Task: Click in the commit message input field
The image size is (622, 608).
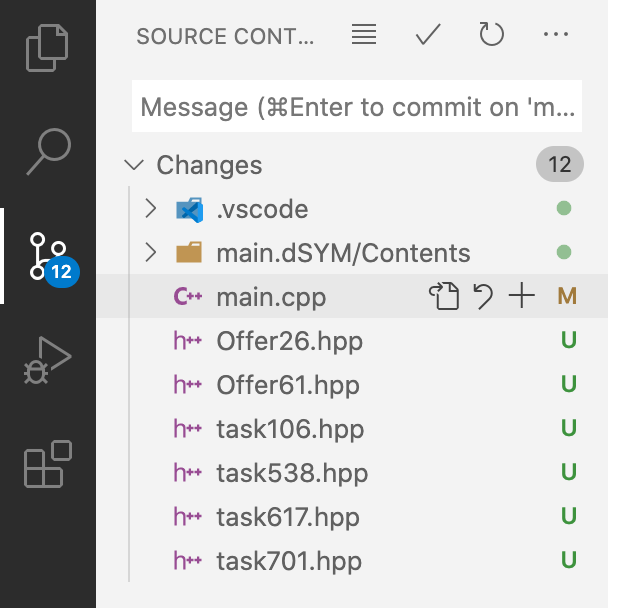Action: tap(356, 107)
